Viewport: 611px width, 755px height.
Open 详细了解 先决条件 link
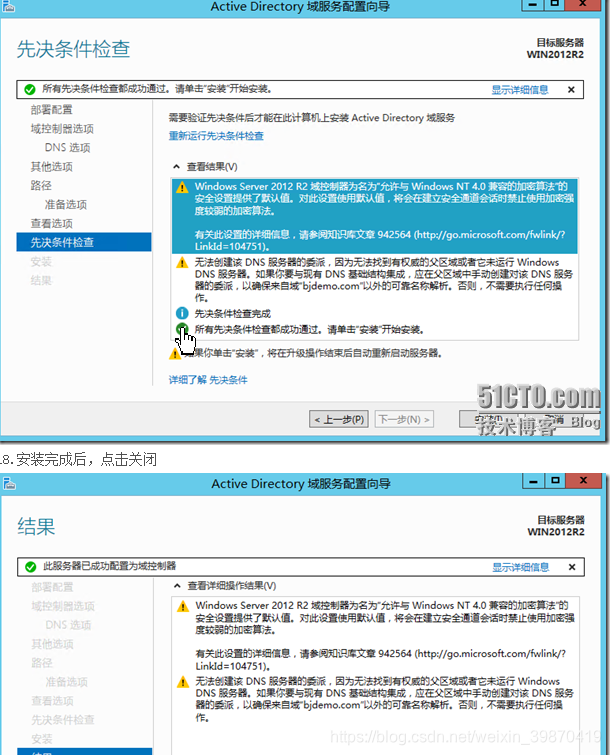pyautogui.click(x=208, y=380)
